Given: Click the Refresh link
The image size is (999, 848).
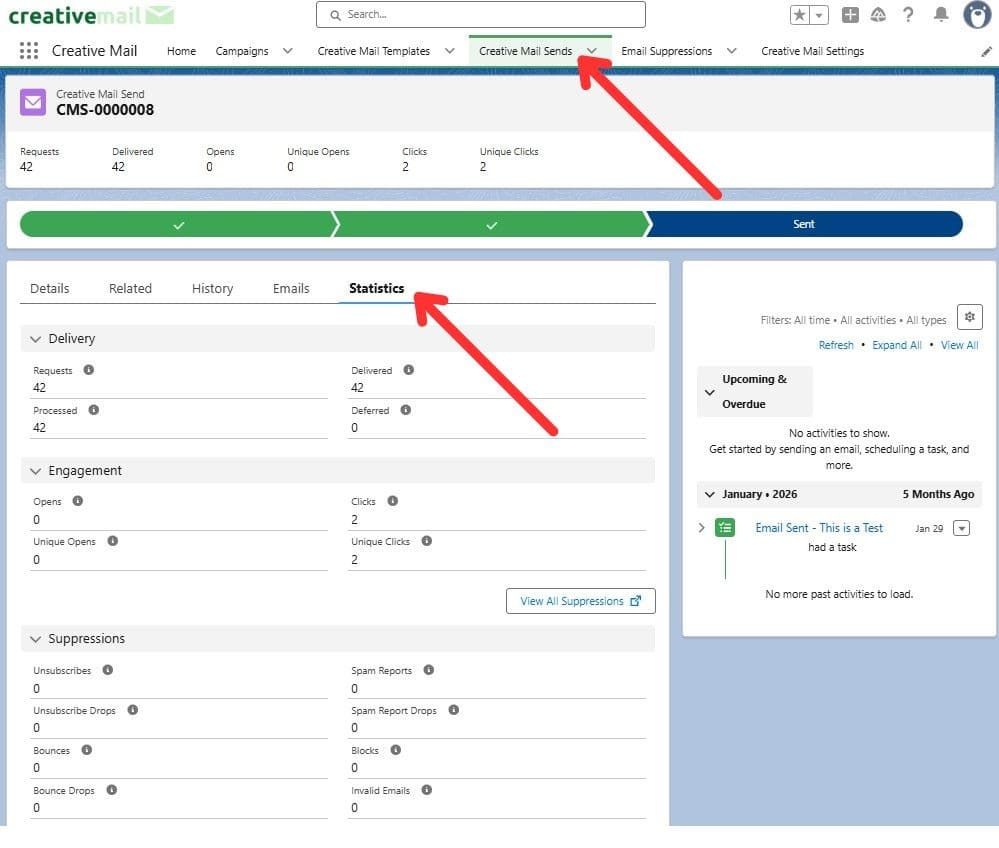Looking at the screenshot, I should pos(836,345).
